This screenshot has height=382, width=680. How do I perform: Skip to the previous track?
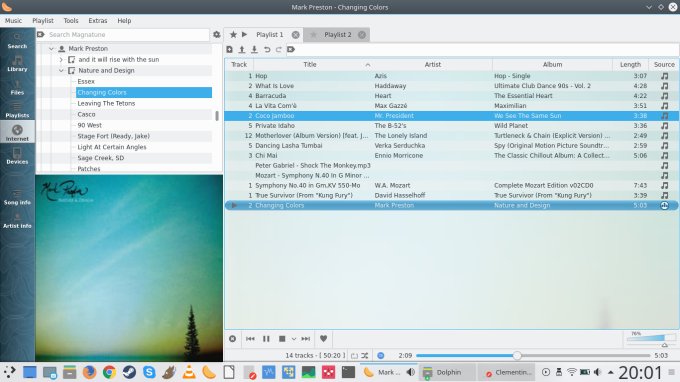pyautogui.click(x=250, y=339)
